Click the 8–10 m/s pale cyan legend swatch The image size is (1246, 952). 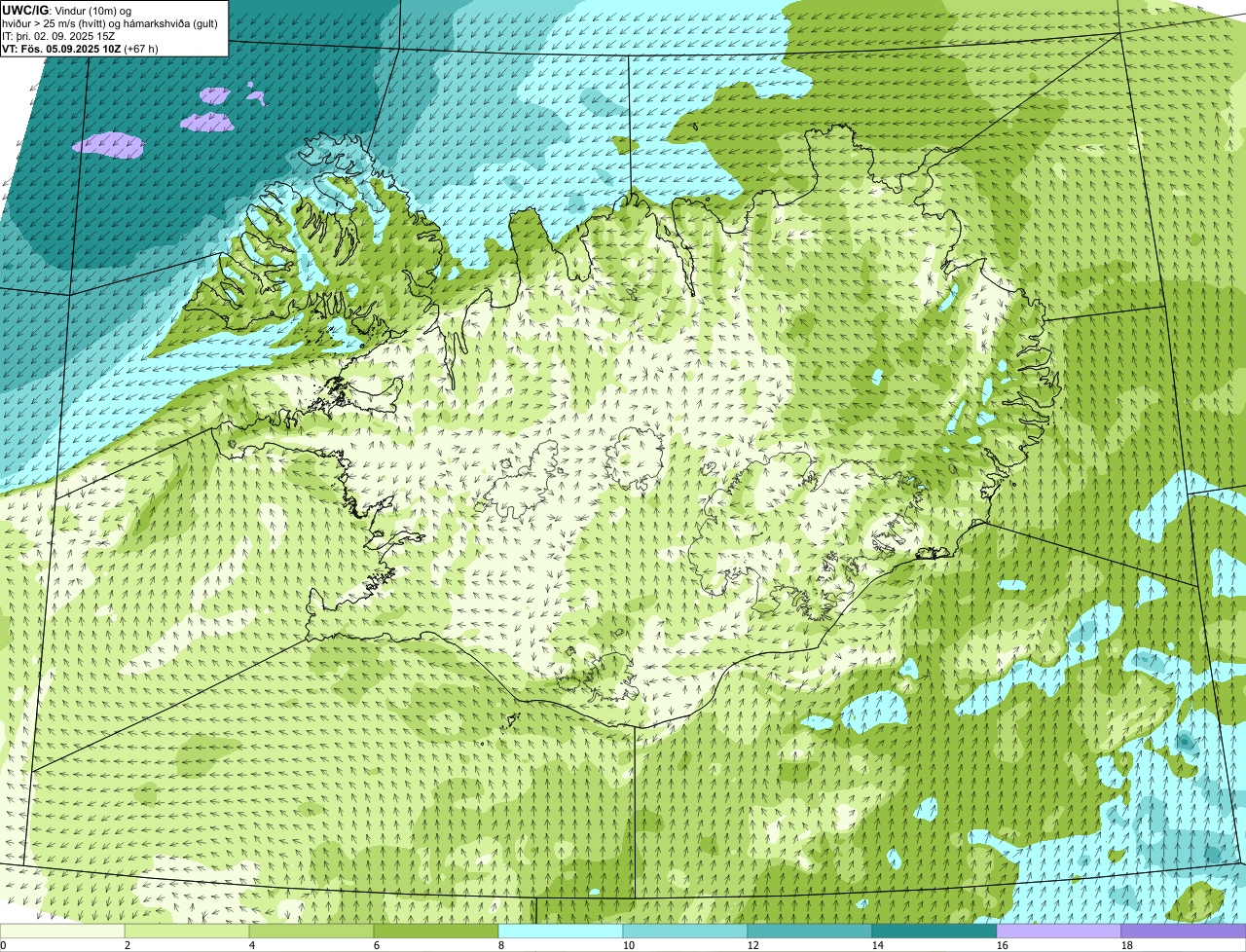coord(561,932)
